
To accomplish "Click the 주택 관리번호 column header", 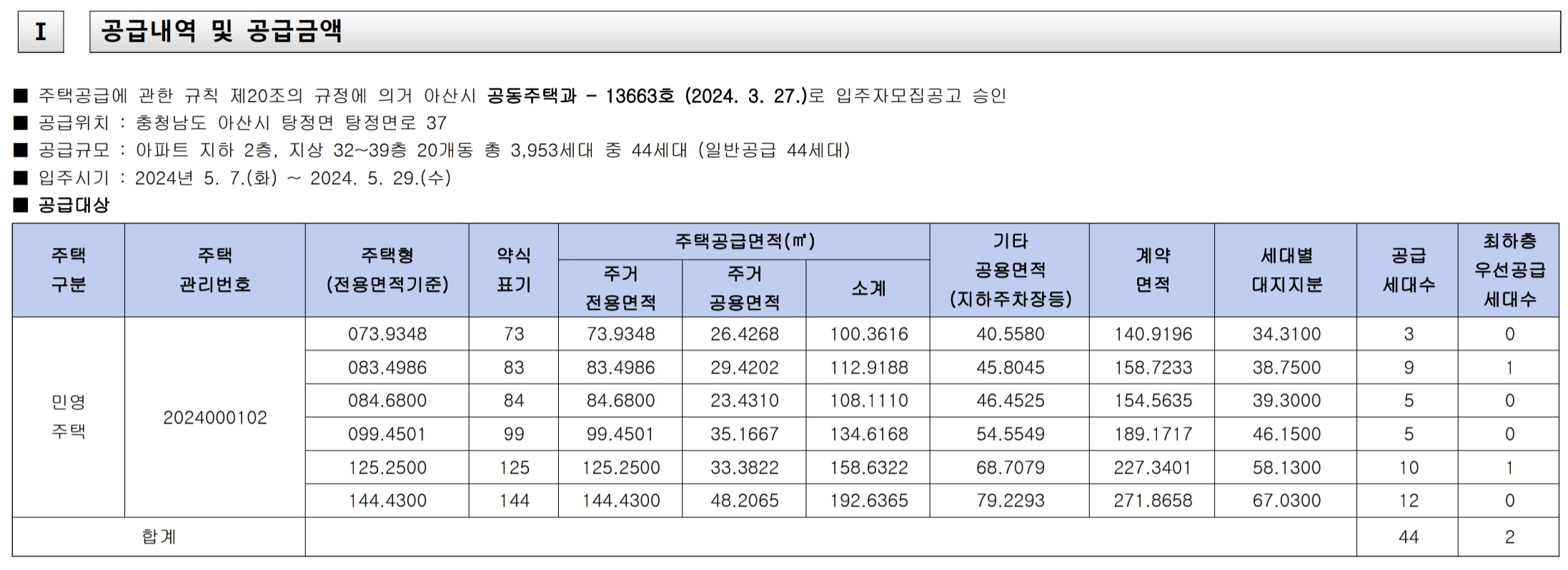I will 215,270.
